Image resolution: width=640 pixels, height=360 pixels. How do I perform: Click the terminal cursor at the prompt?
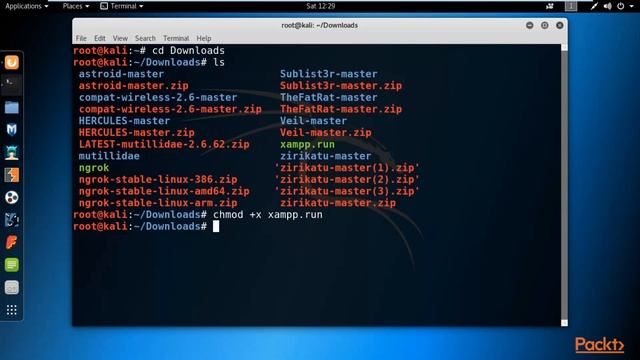(x=216, y=226)
